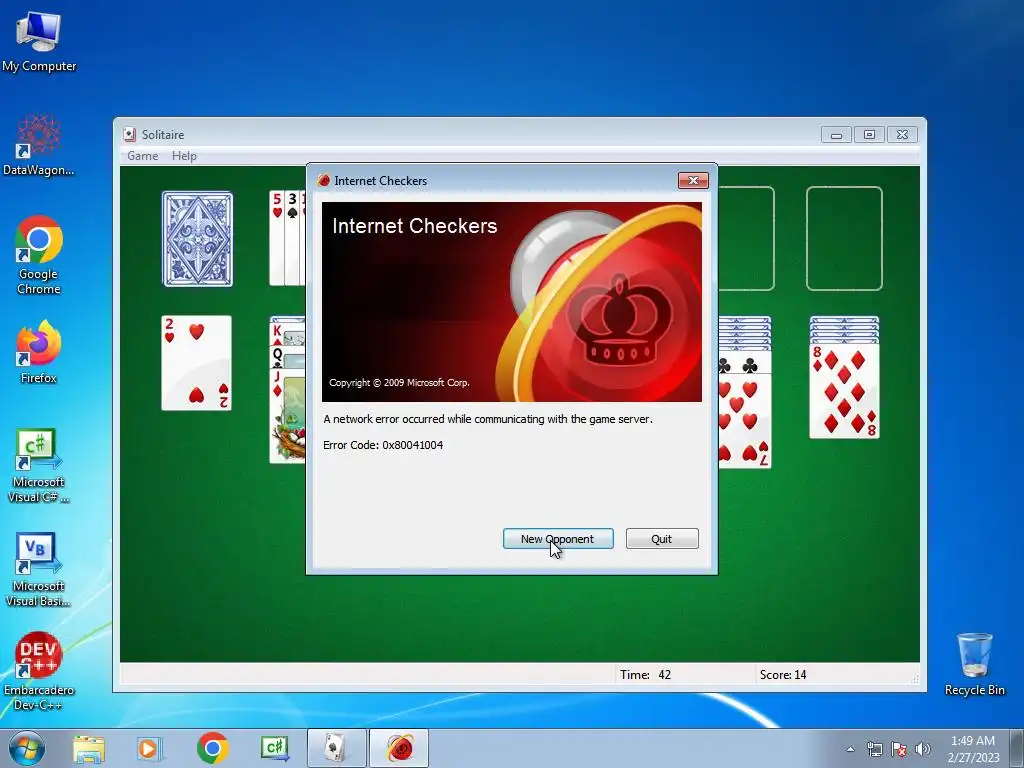This screenshot has width=1024, height=768.
Task: Open Chrome from the taskbar
Action: point(212,748)
